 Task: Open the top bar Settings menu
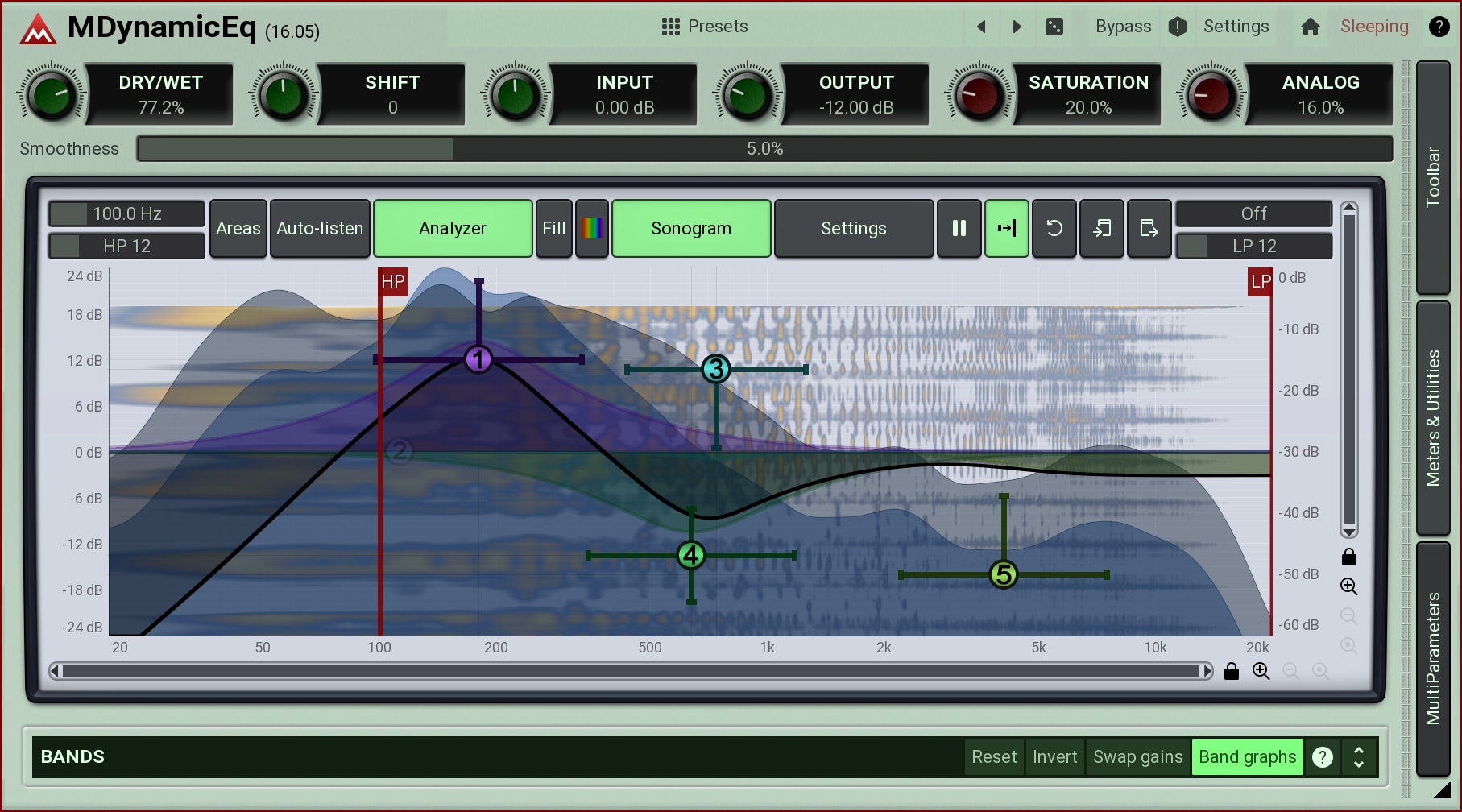click(x=1236, y=27)
